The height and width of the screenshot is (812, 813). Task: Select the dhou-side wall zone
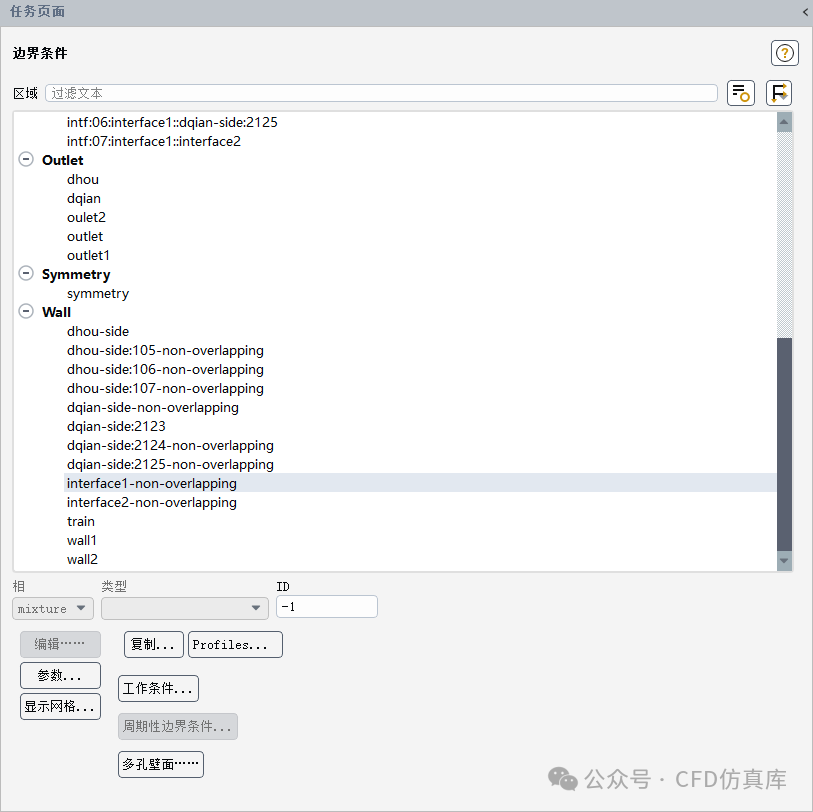pyautogui.click(x=98, y=331)
